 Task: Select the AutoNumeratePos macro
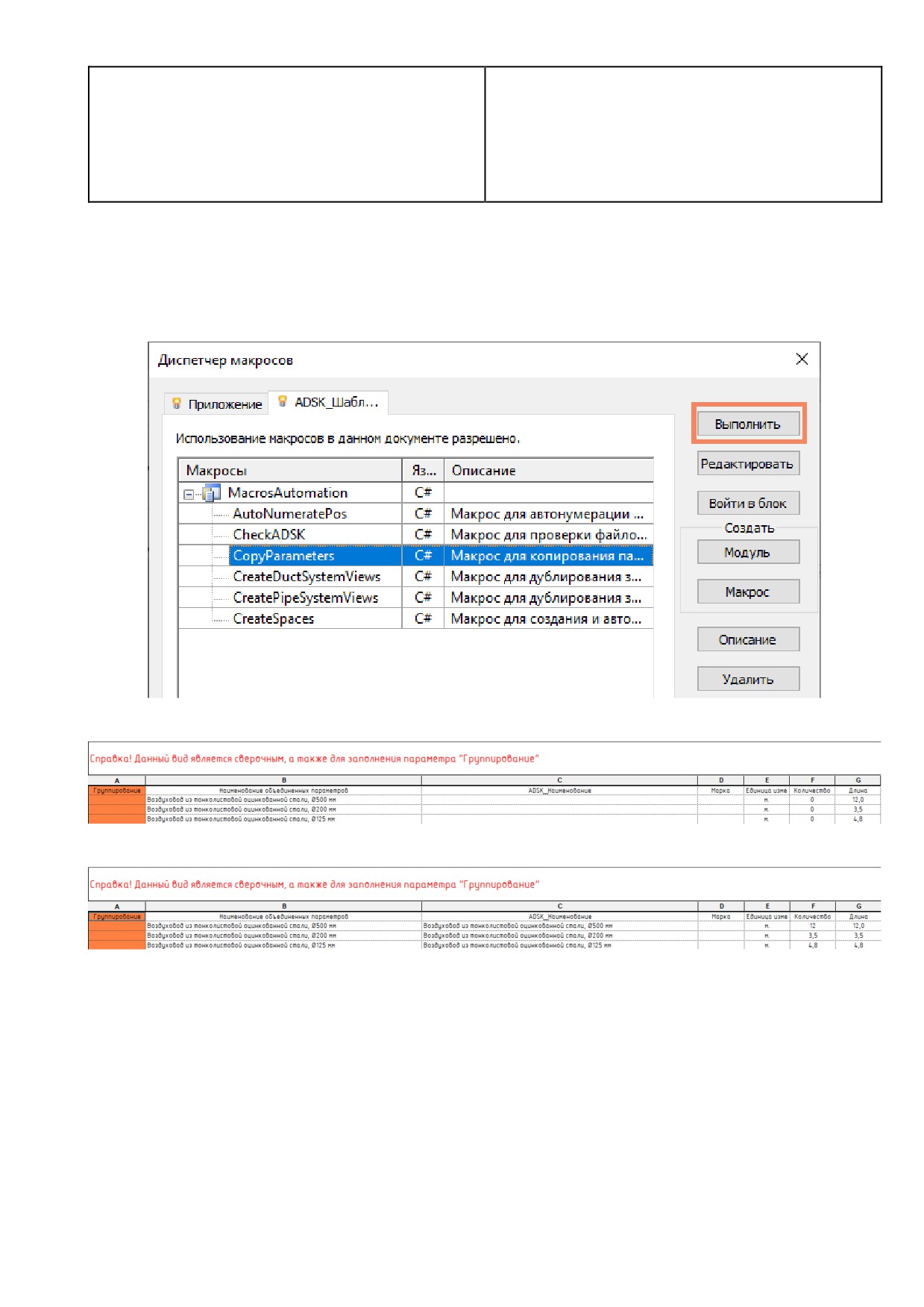289,513
